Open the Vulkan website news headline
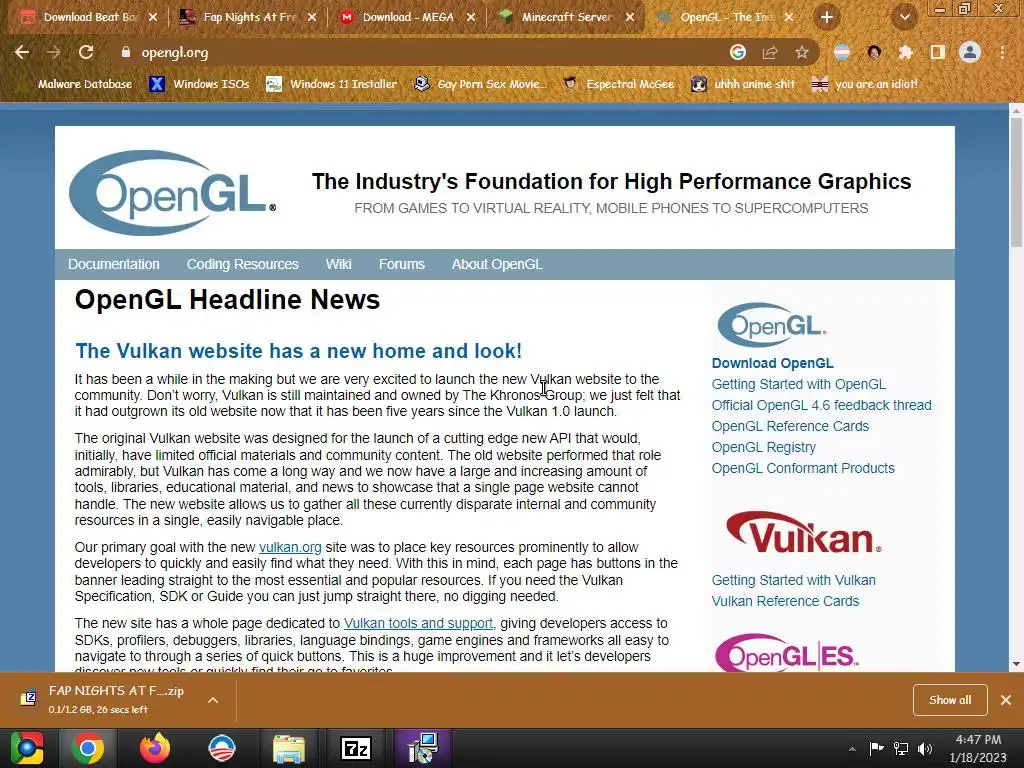 click(298, 351)
